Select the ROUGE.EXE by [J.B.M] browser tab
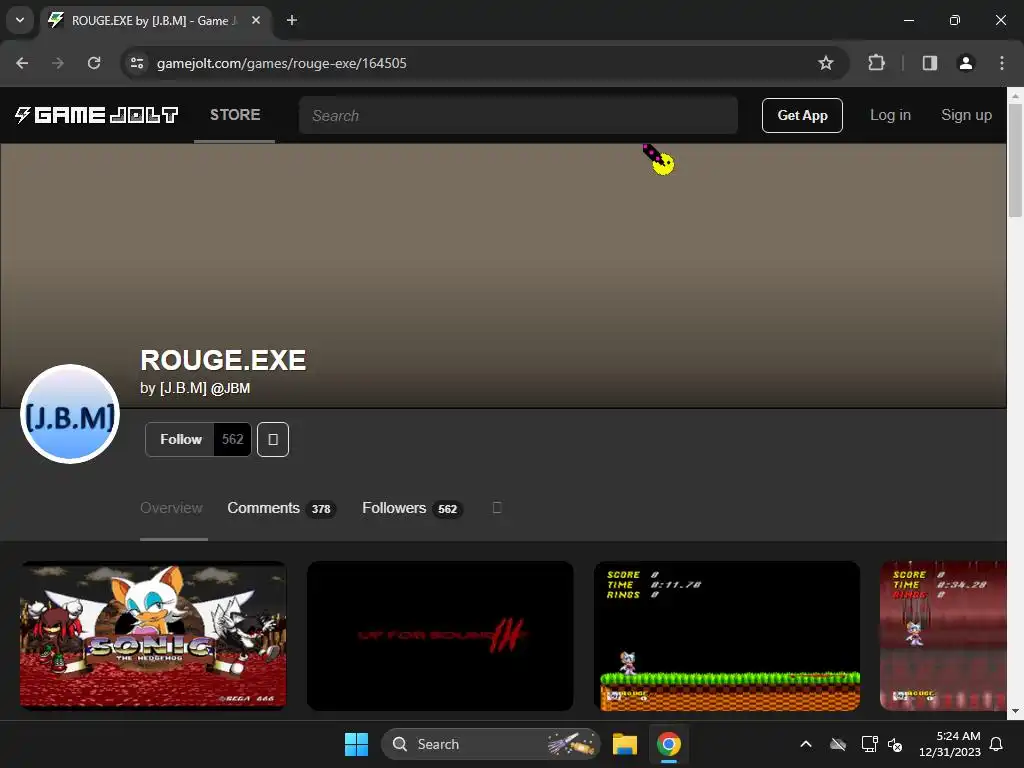The width and height of the screenshot is (1024, 768). 155,20
